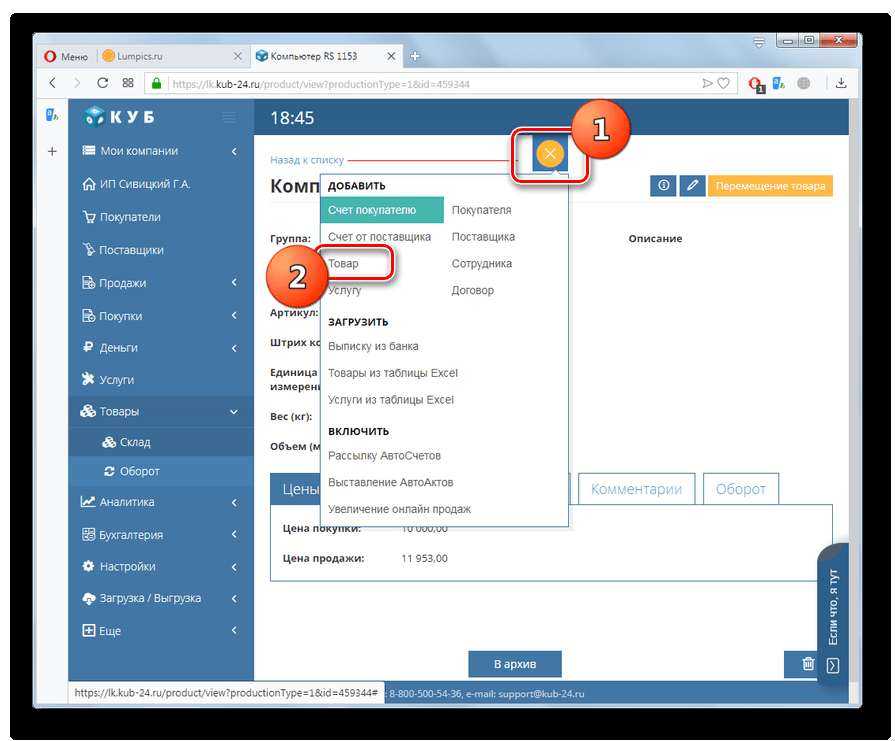Open the КУБ logo home

point(120,116)
